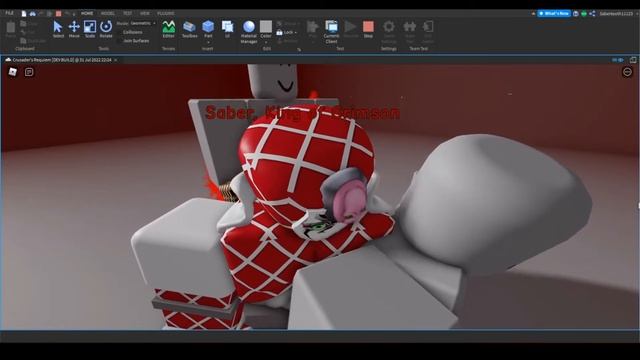Activate the Scale tool

click(x=90, y=29)
